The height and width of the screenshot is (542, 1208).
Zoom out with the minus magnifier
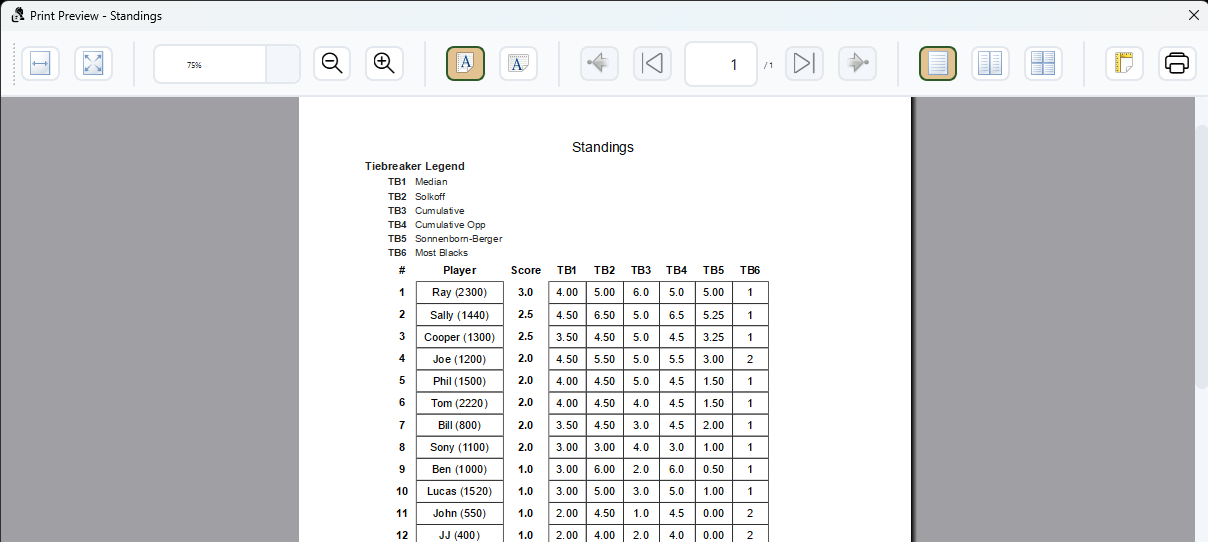332,64
